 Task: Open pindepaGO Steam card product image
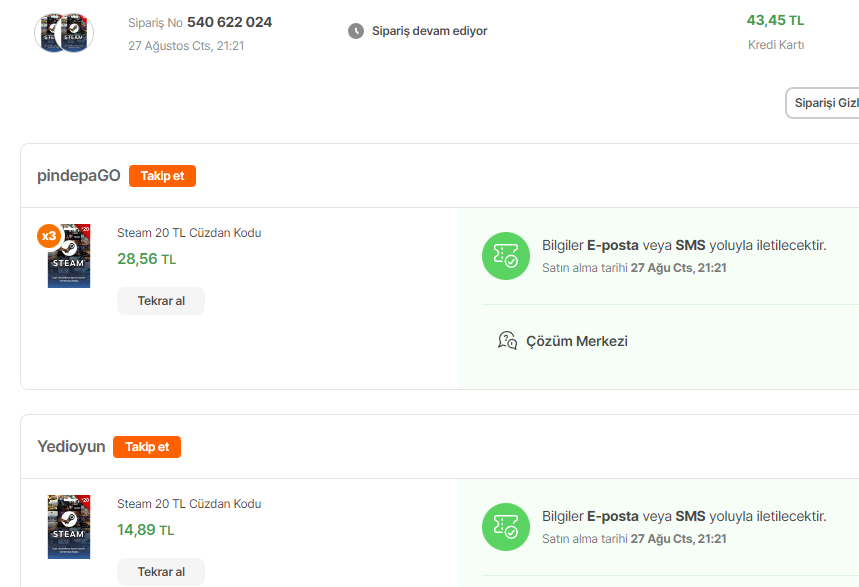pos(69,256)
